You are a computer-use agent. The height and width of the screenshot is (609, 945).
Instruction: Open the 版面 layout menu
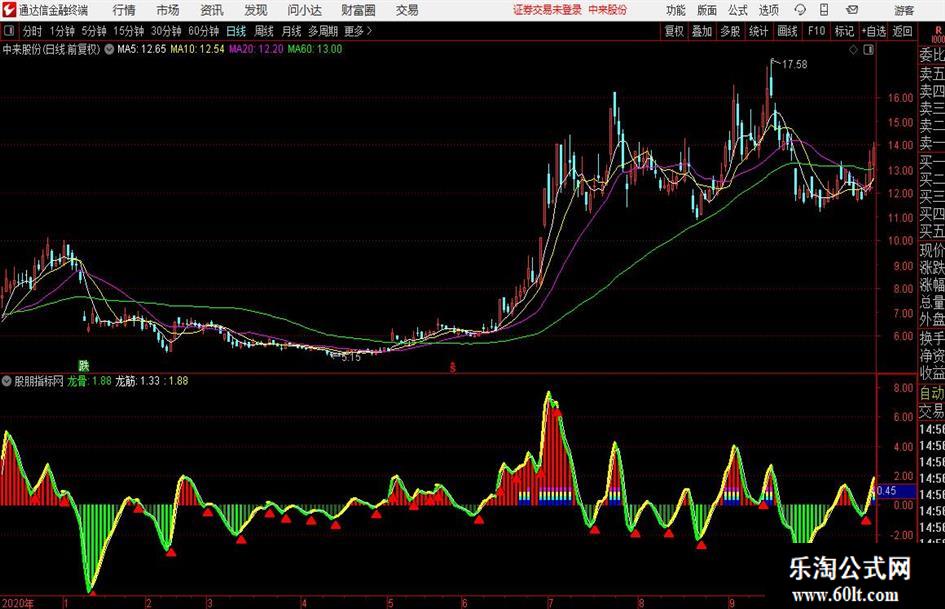(x=706, y=10)
